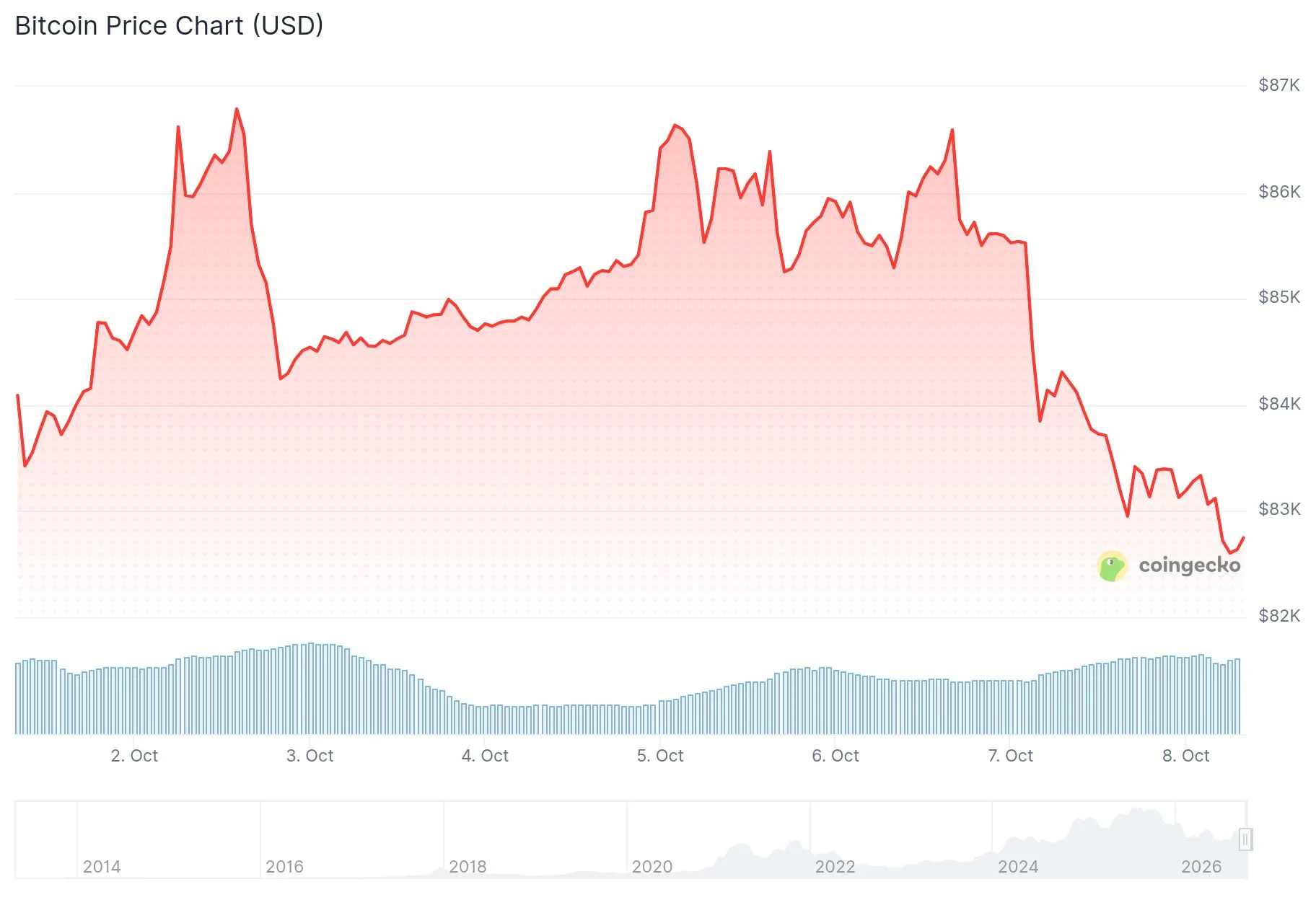Select 2020 in the navigator timeline
This screenshot has width=1316, height=900.
[652, 867]
